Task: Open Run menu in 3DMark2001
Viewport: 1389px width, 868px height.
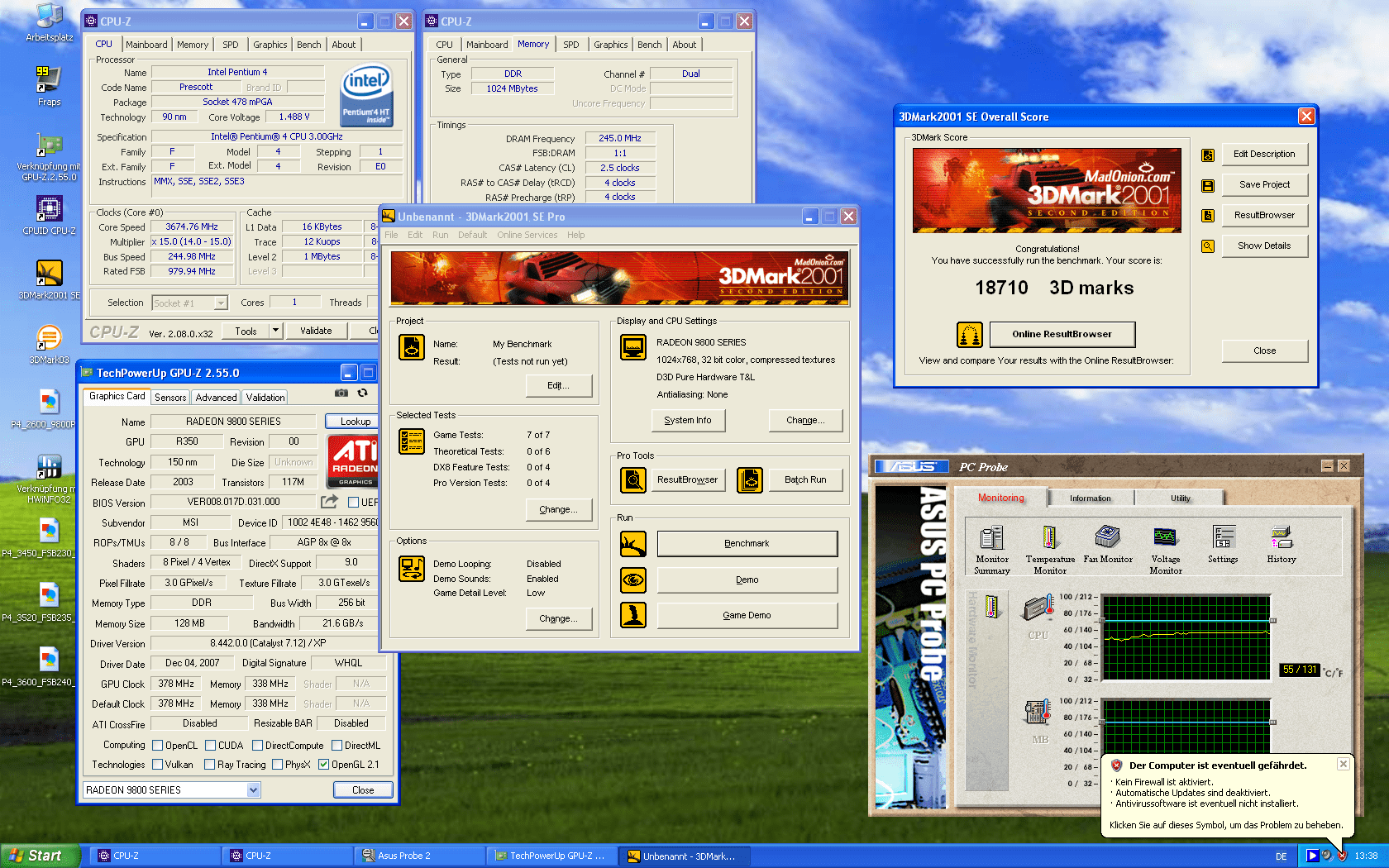Action: 440,235
